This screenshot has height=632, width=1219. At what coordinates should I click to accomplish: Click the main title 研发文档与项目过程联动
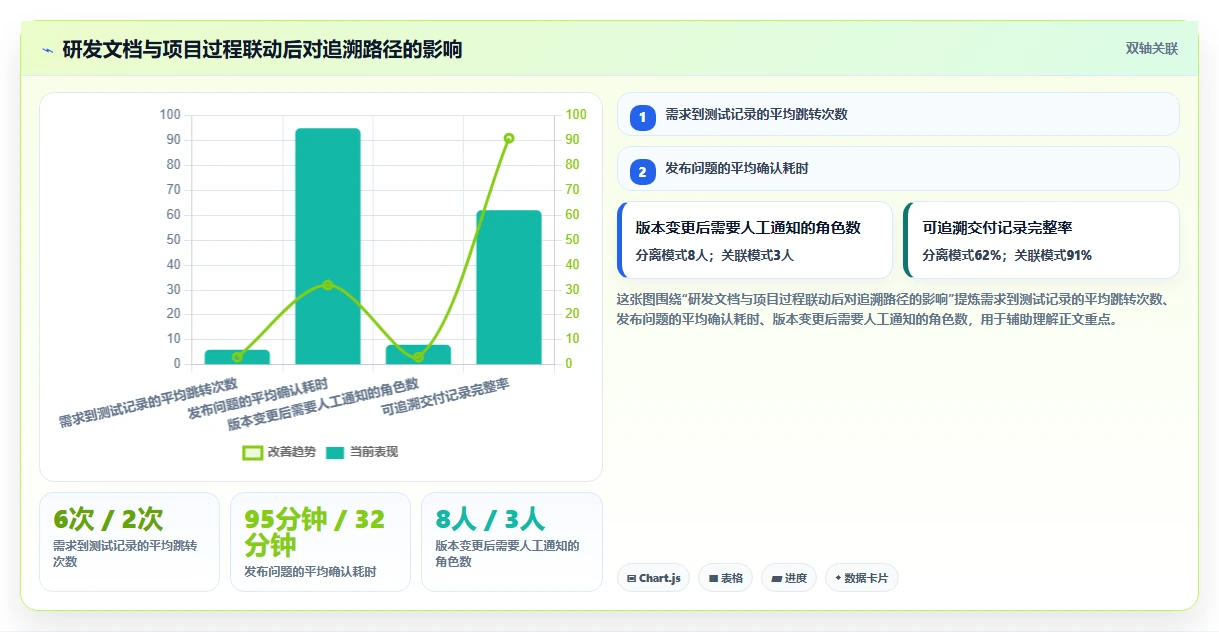coord(262,49)
